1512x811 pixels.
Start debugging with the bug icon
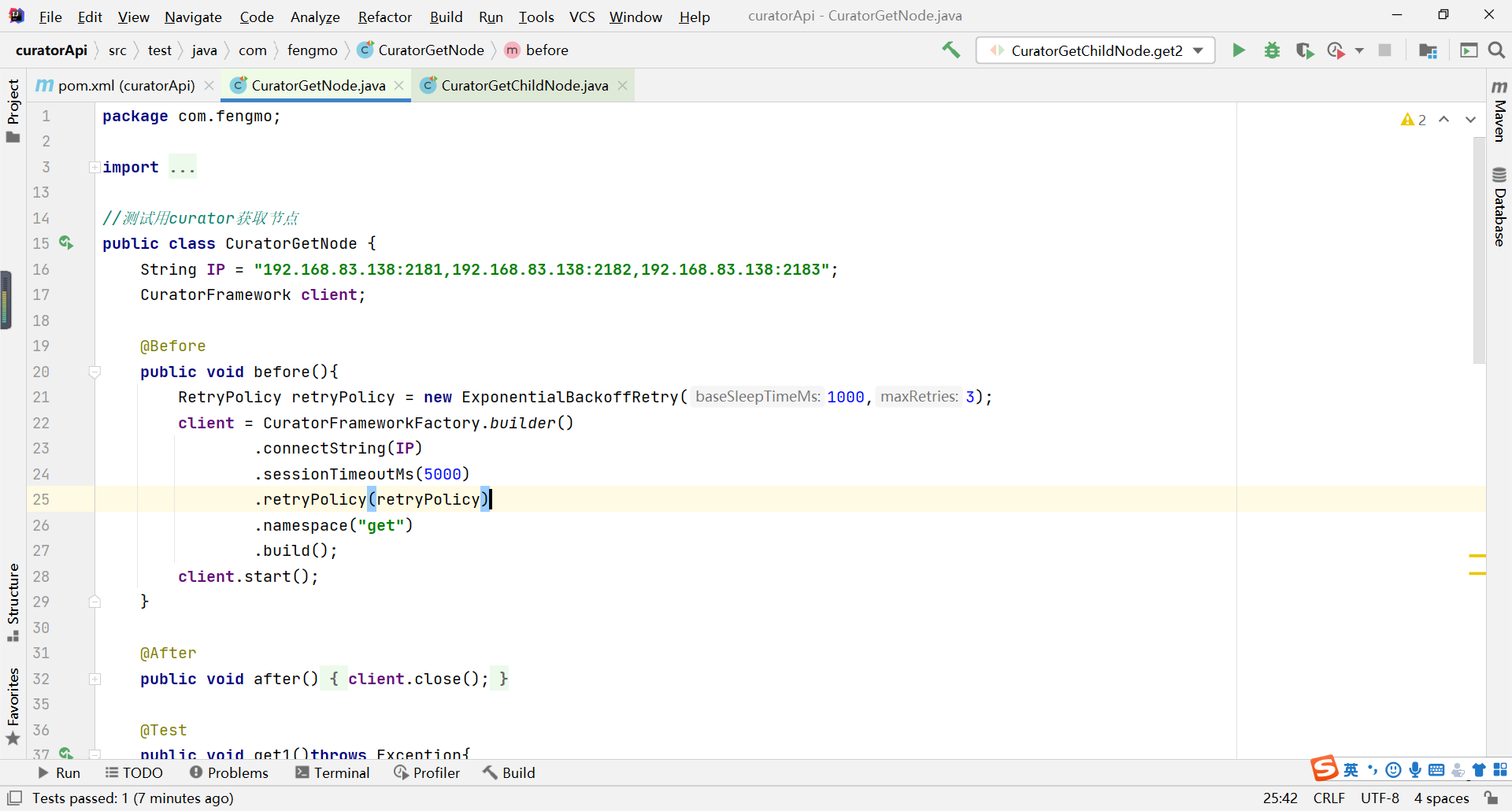(x=1272, y=50)
